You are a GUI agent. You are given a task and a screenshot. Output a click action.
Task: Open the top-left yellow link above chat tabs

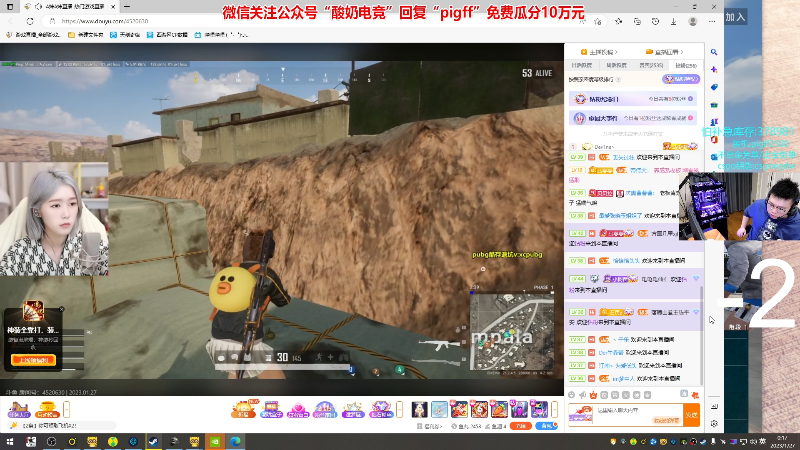tap(599, 52)
